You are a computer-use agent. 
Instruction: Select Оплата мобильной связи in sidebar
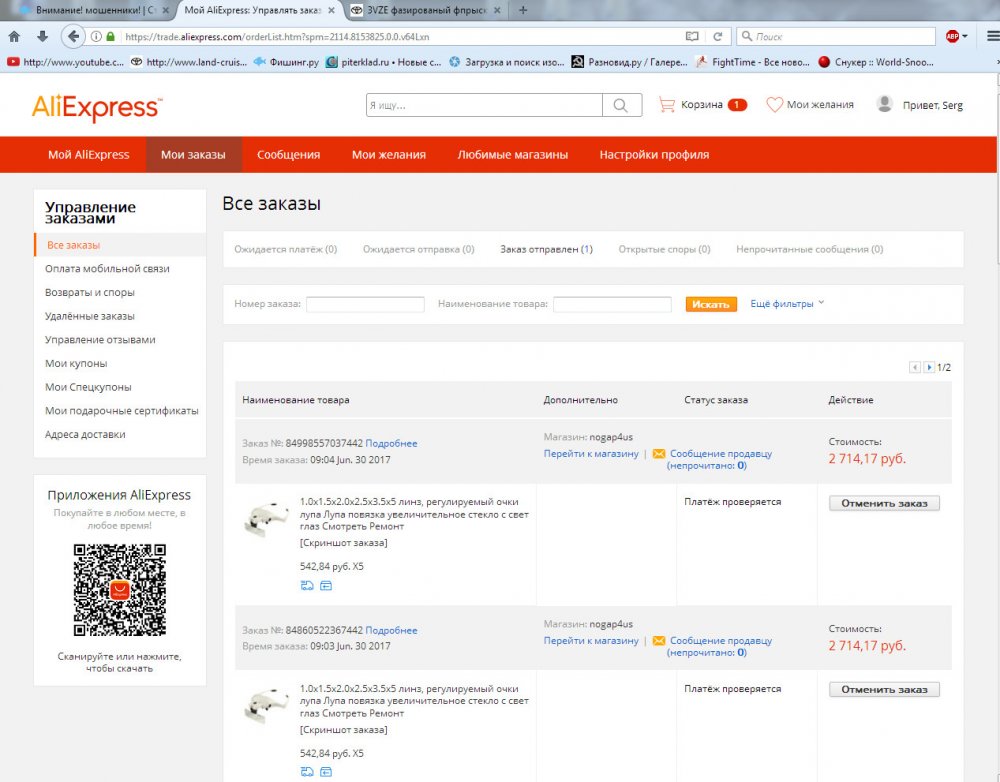pyautogui.click(x=107, y=269)
